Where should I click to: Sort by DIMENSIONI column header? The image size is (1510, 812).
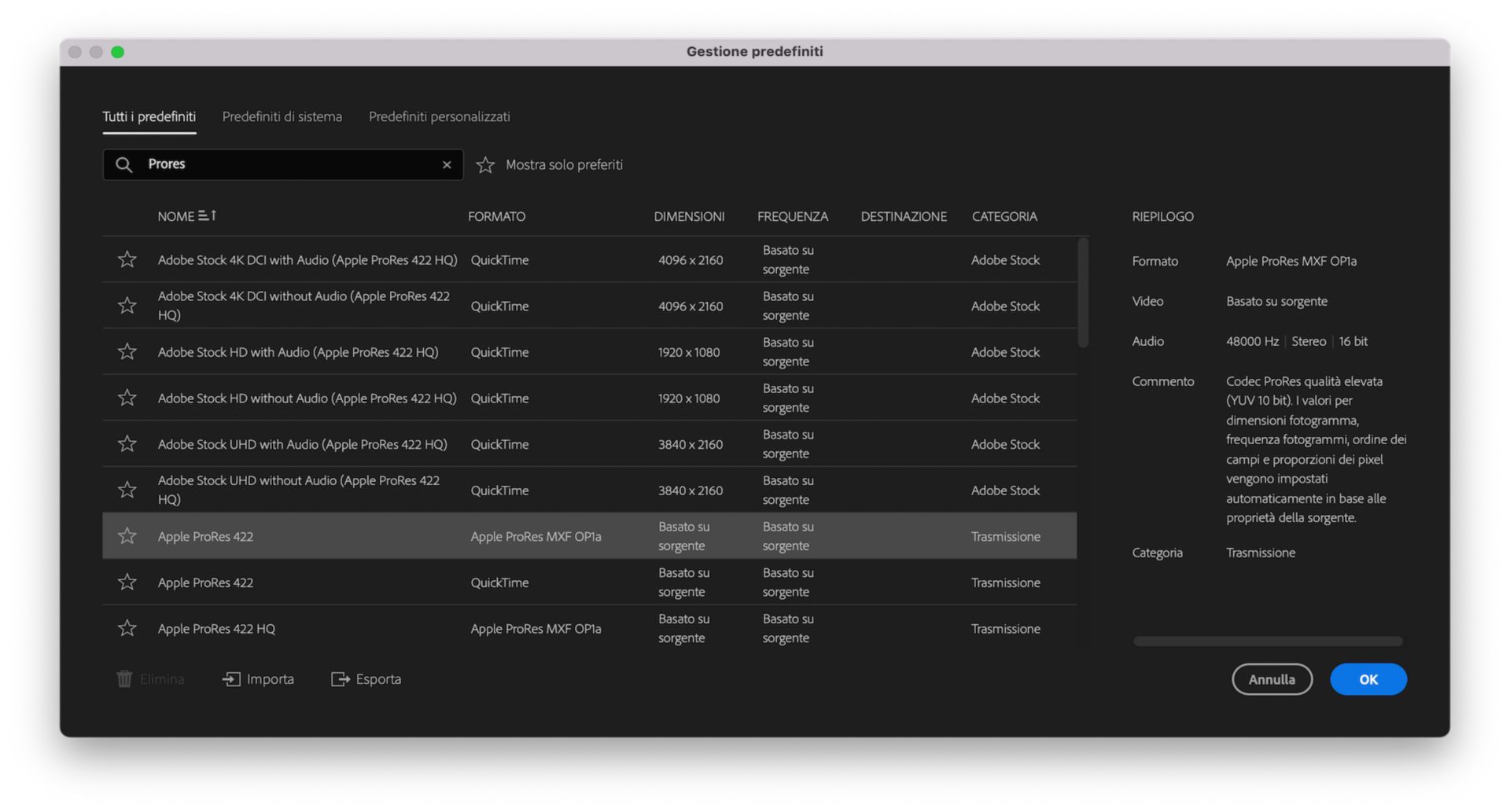(x=689, y=216)
